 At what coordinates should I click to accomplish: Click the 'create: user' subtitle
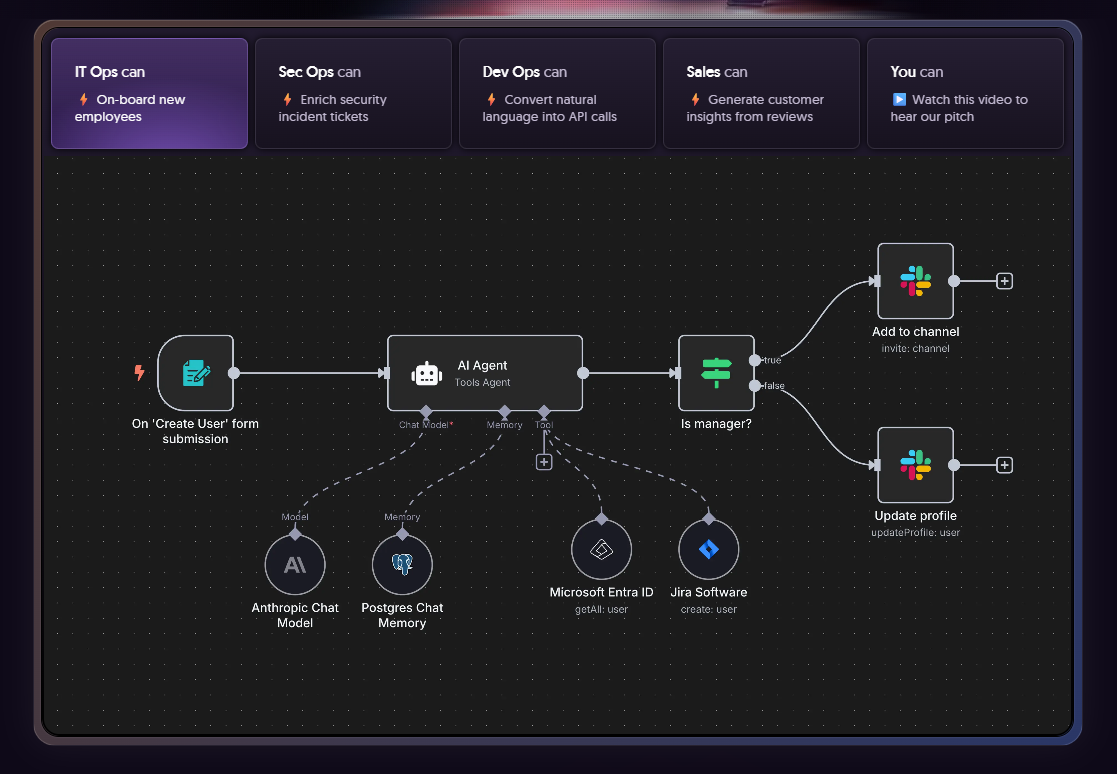[x=709, y=610]
